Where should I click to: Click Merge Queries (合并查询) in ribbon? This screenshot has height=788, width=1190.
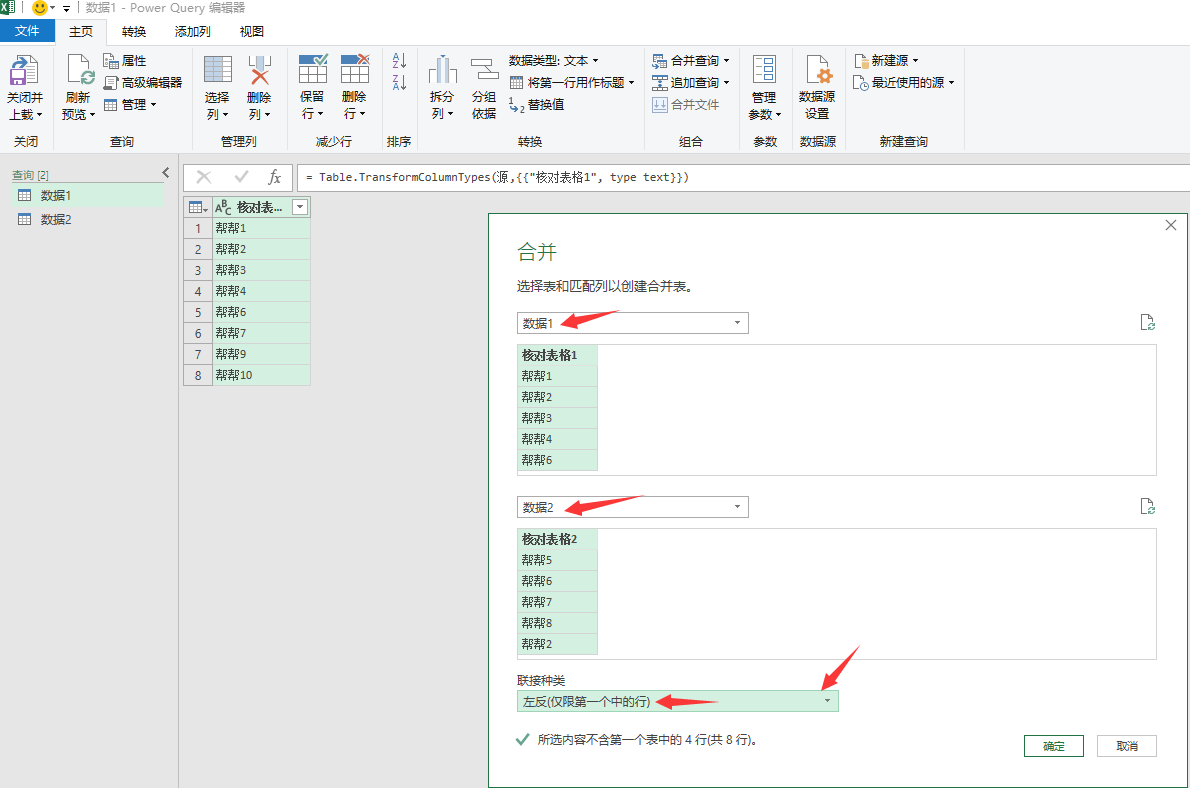point(691,61)
